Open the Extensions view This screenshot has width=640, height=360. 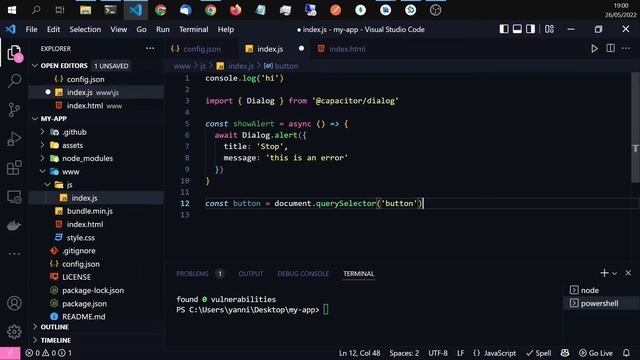click(14, 167)
